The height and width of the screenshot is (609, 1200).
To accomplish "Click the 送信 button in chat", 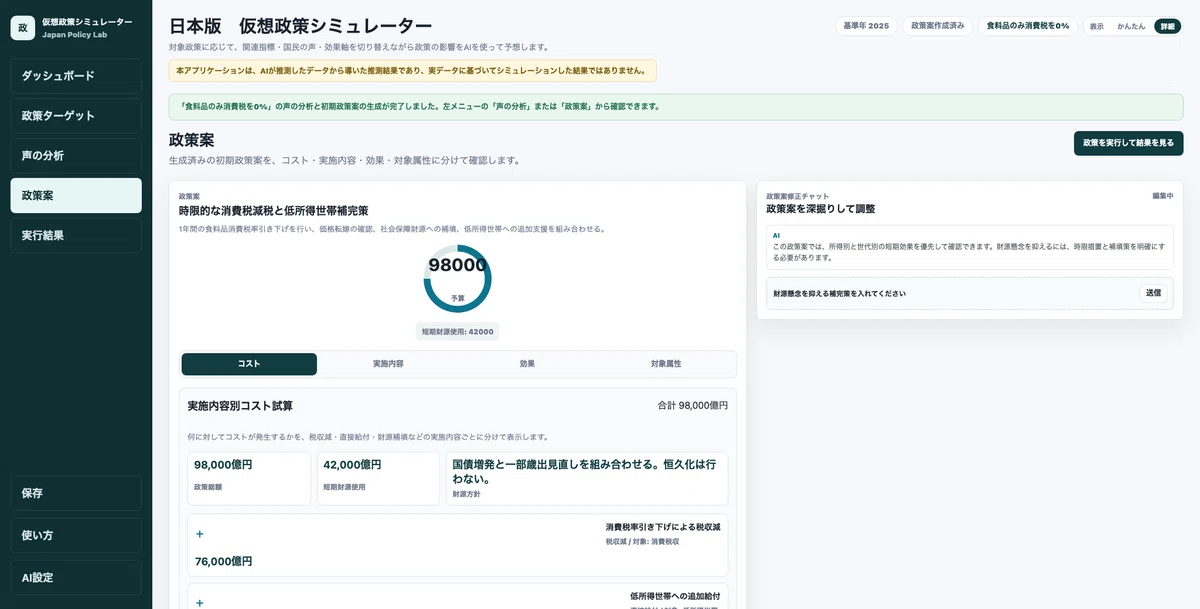I will pos(1153,293).
